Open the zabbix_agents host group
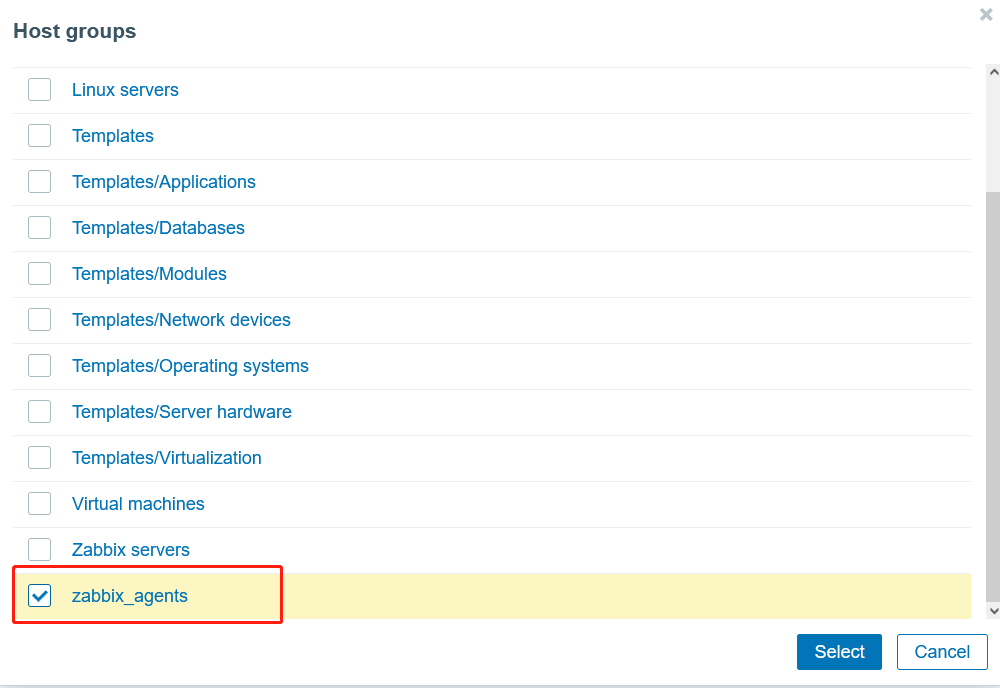The image size is (1000, 688). 130,595
